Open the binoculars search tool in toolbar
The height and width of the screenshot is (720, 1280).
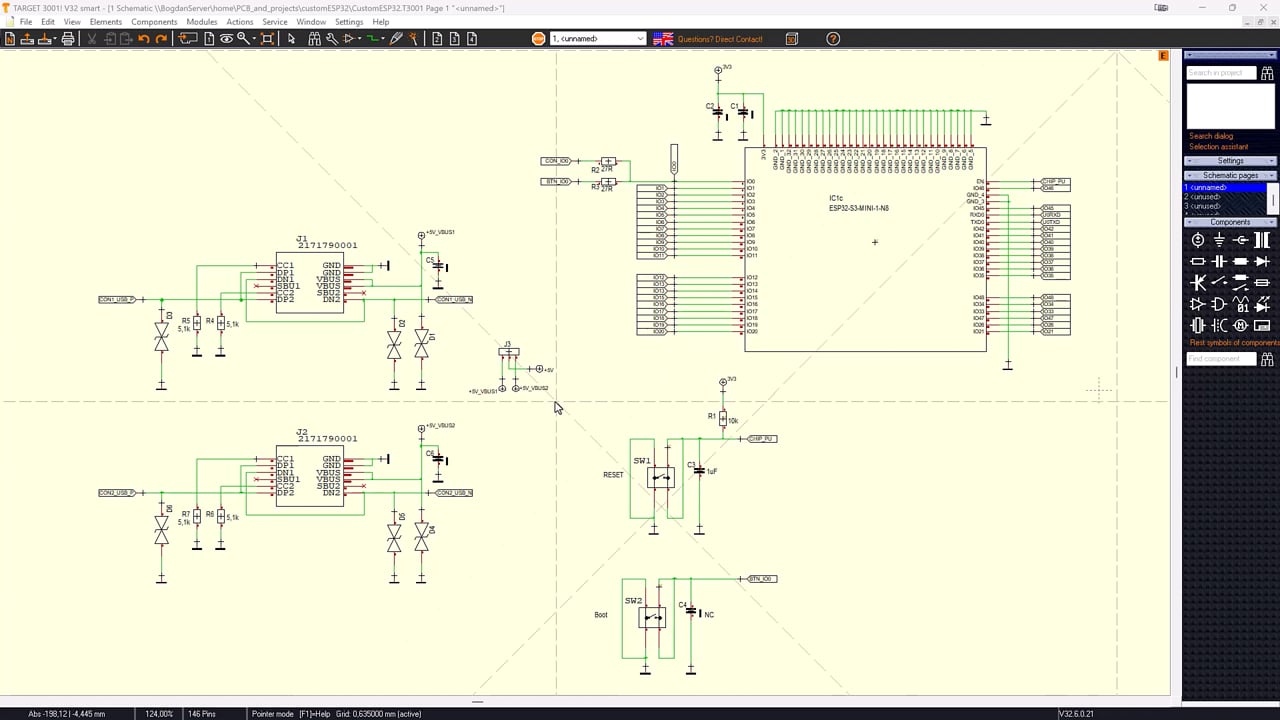click(314, 39)
